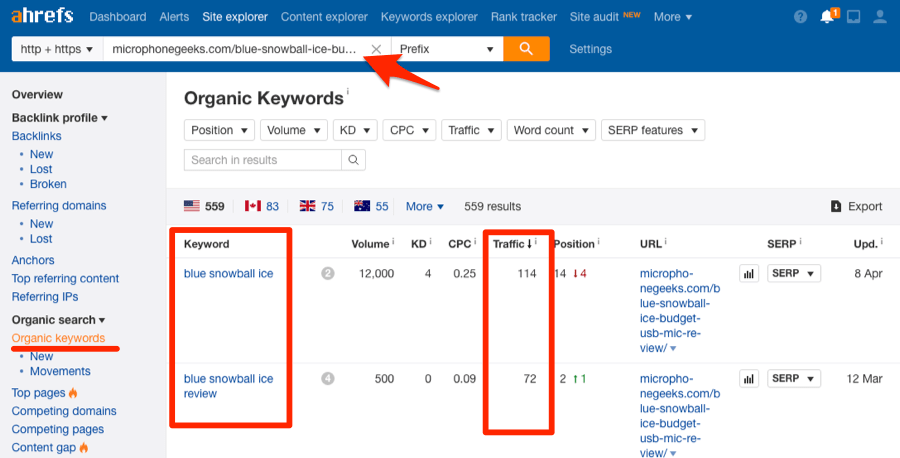The width and height of the screenshot is (900, 458).
Task: Open the KD filter dropdown
Action: pyautogui.click(x=355, y=130)
